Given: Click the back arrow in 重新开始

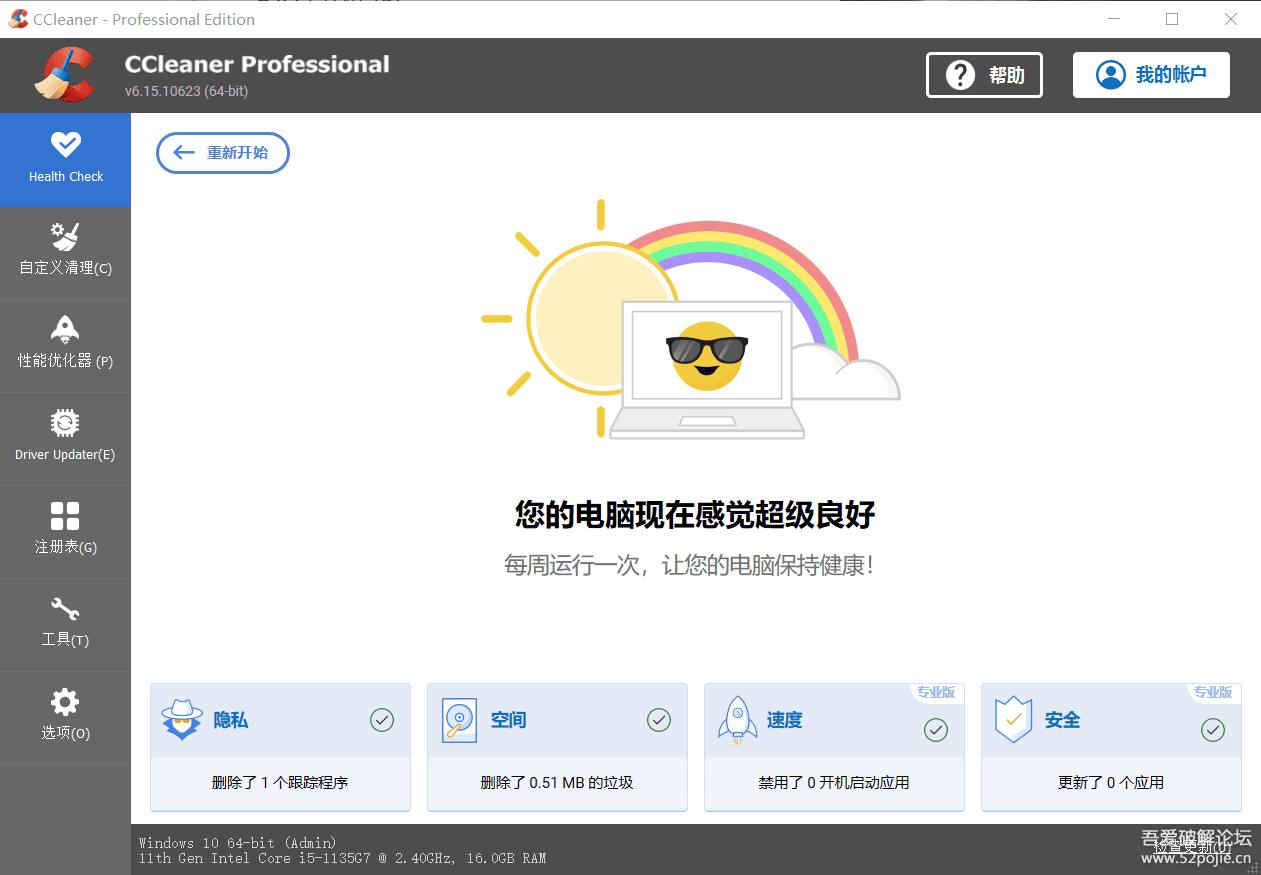Looking at the screenshot, I should coord(183,153).
